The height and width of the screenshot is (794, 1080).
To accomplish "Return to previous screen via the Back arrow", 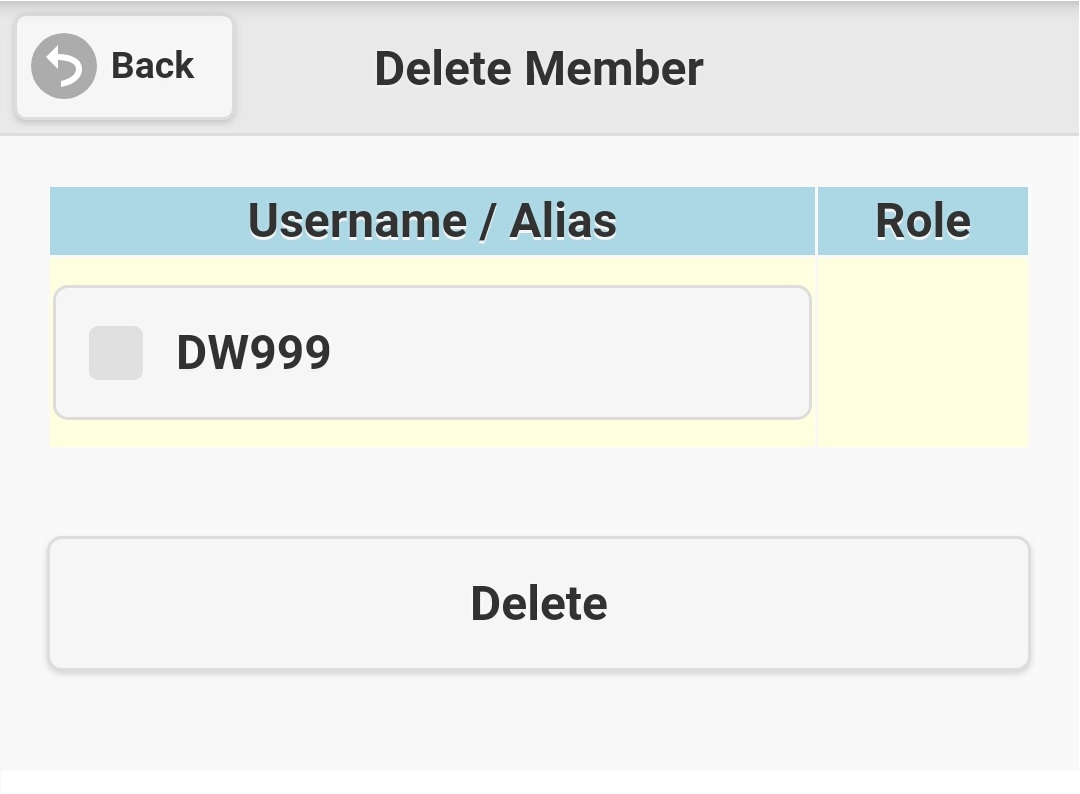I will coord(64,66).
